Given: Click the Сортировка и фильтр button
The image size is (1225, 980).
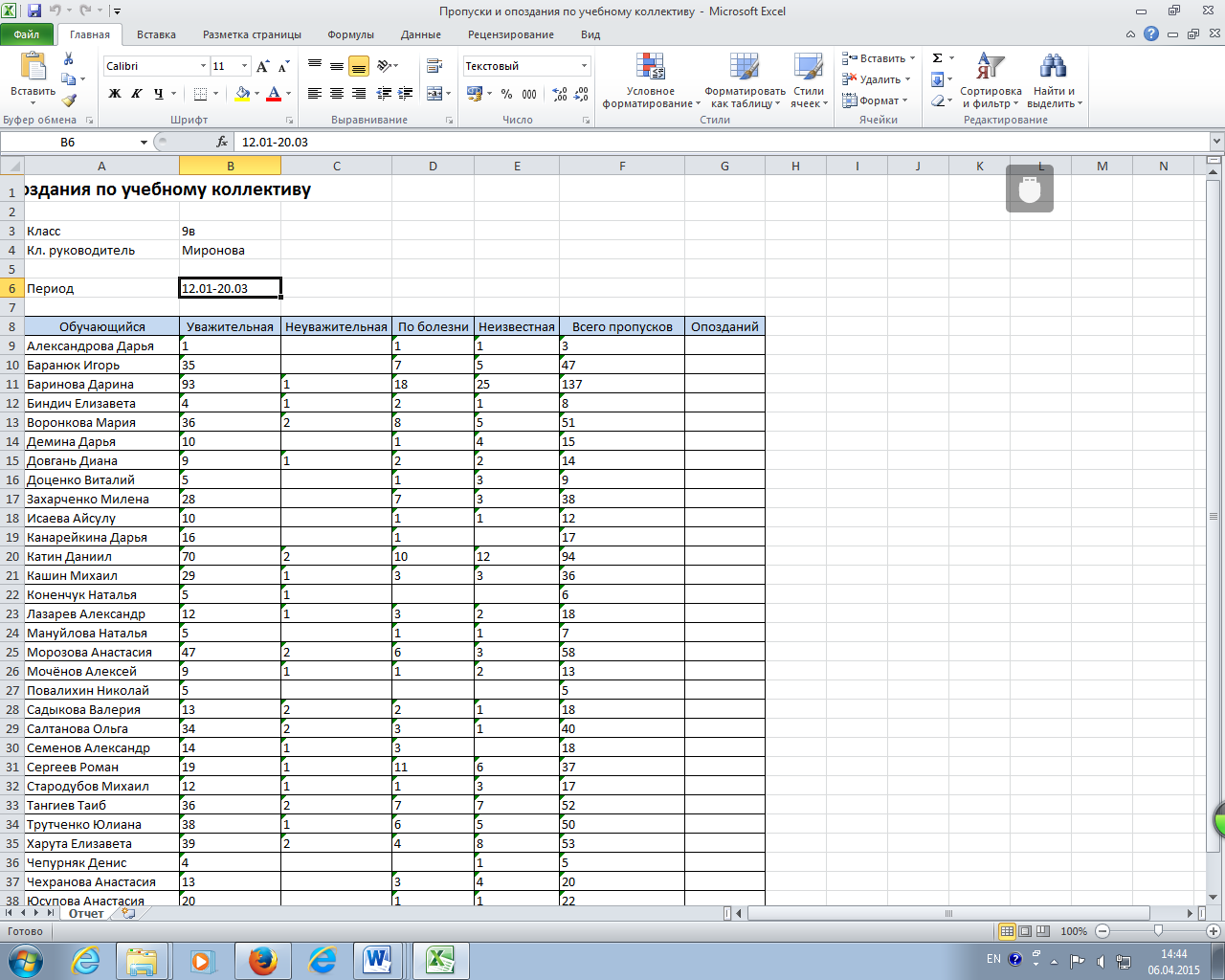Looking at the screenshot, I should pyautogui.click(x=991, y=80).
